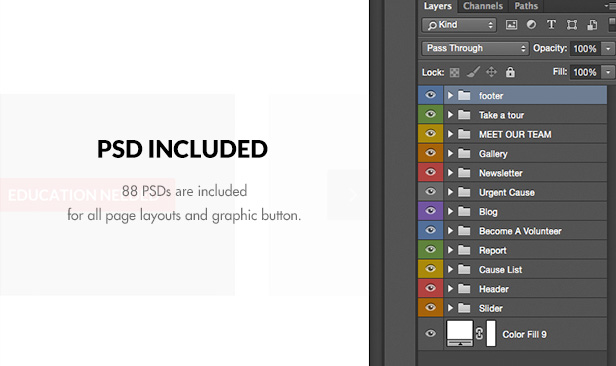Screen dimensions: 616x366
Task: Click the Cause List folder icon
Action: pos(464,269)
